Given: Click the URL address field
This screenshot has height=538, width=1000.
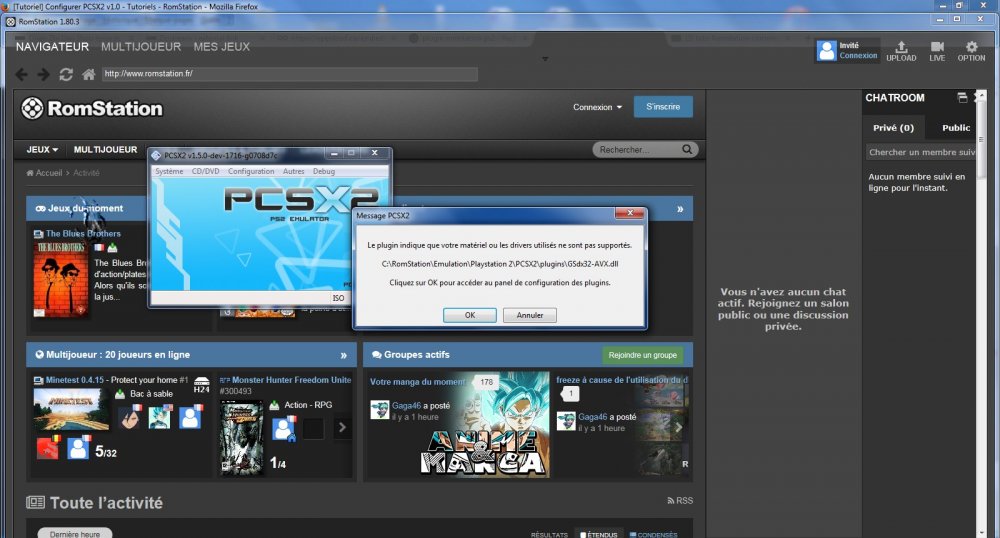Looking at the screenshot, I should pyautogui.click(x=290, y=74).
